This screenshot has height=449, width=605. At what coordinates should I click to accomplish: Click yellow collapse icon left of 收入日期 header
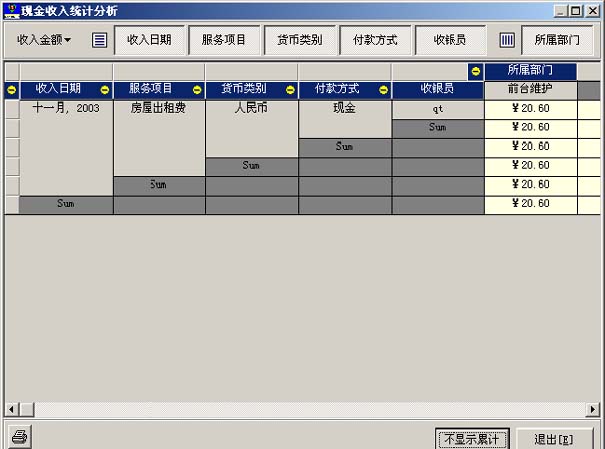[x=12, y=90]
